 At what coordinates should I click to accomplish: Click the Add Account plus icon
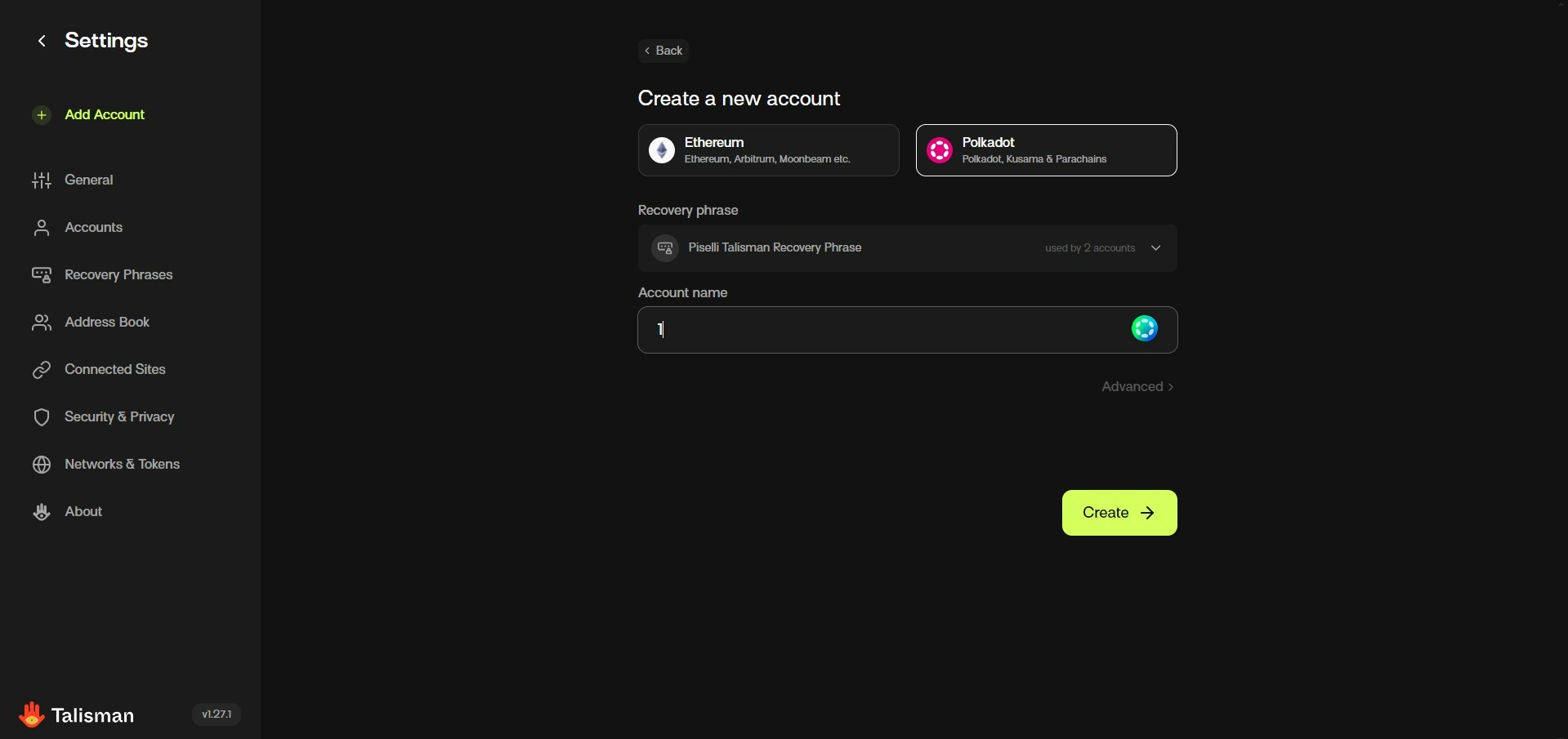42,115
